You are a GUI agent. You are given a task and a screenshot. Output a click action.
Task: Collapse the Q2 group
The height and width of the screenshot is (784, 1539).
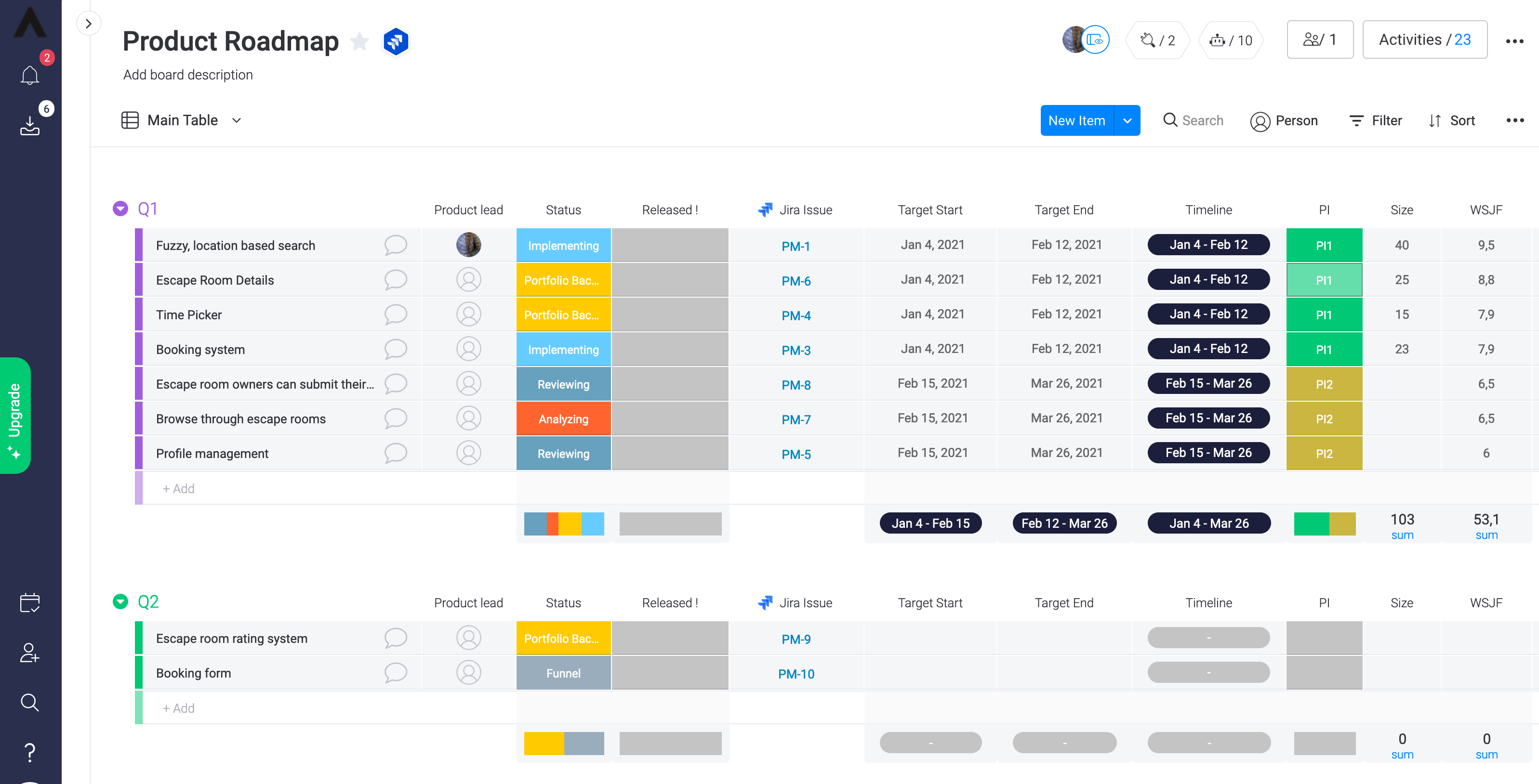[x=120, y=601]
